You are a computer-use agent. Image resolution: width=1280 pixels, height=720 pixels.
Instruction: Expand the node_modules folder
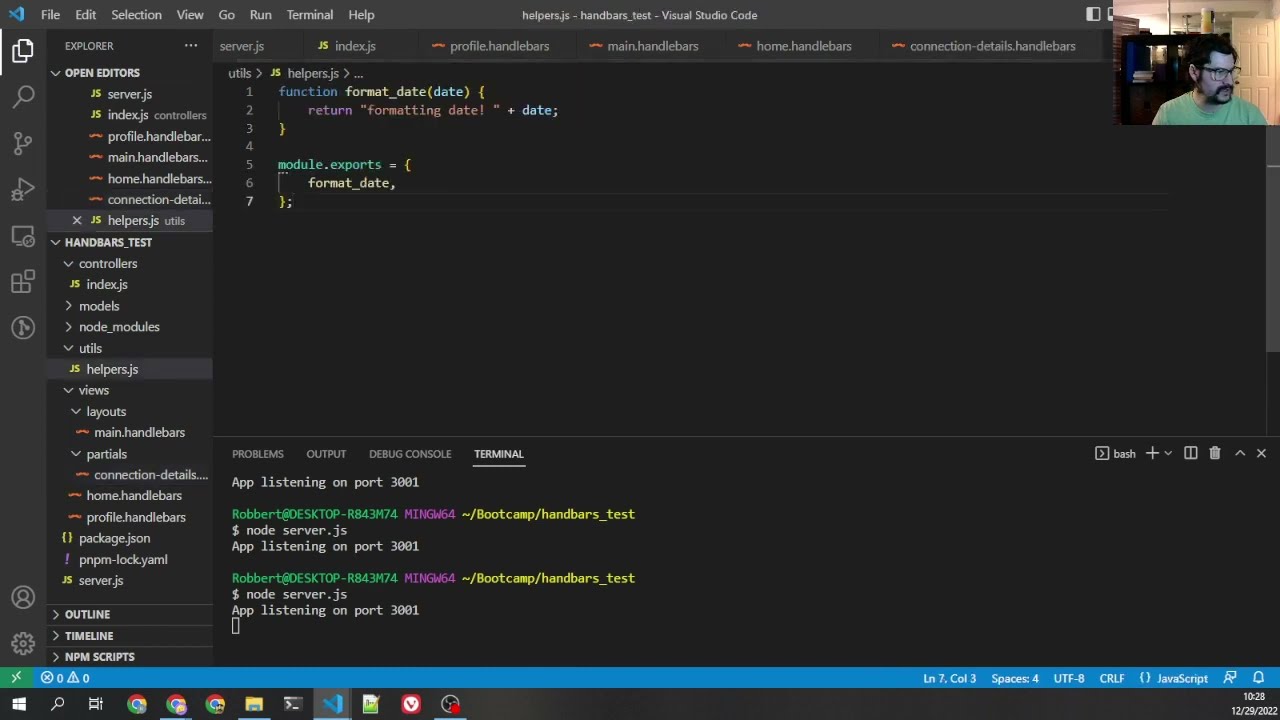pyautogui.click(x=119, y=327)
